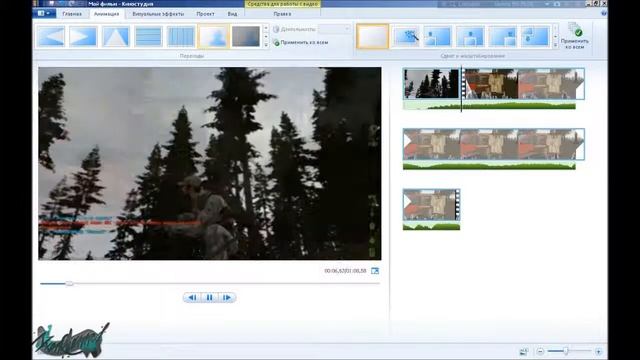Open the Правка video tools tab
640x360 pixels.
(x=282, y=14)
